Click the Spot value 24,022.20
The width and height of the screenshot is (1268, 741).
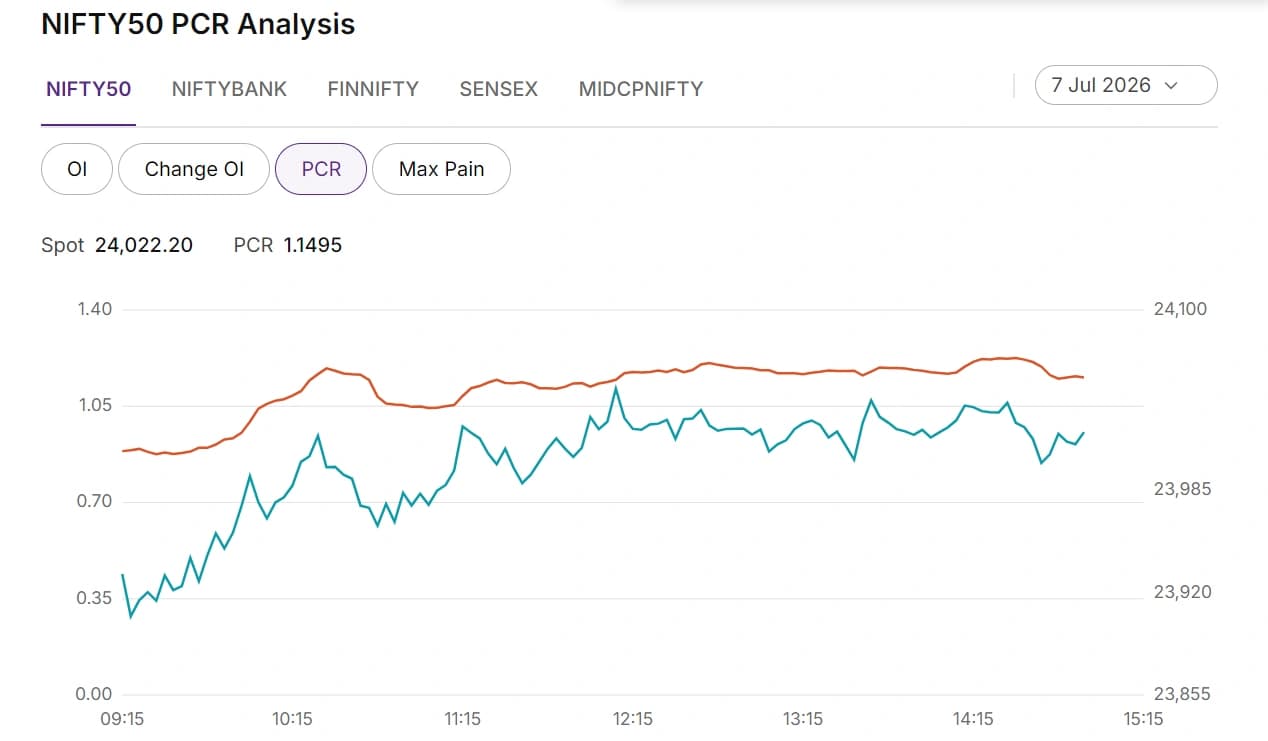coord(144,245)
